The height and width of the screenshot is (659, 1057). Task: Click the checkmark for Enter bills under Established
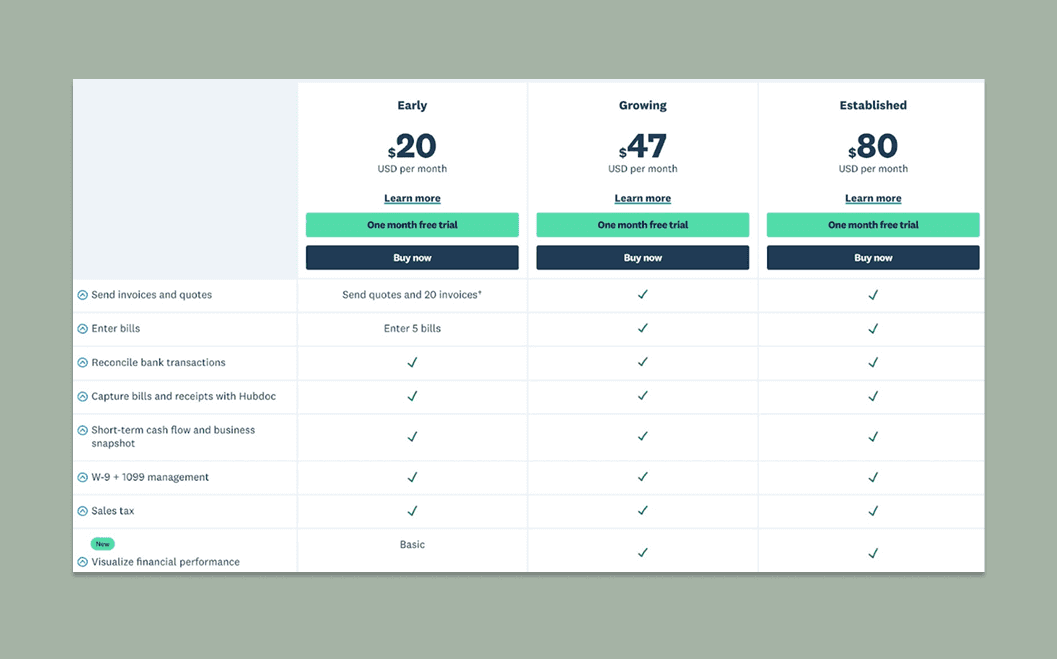coord(873,328)
